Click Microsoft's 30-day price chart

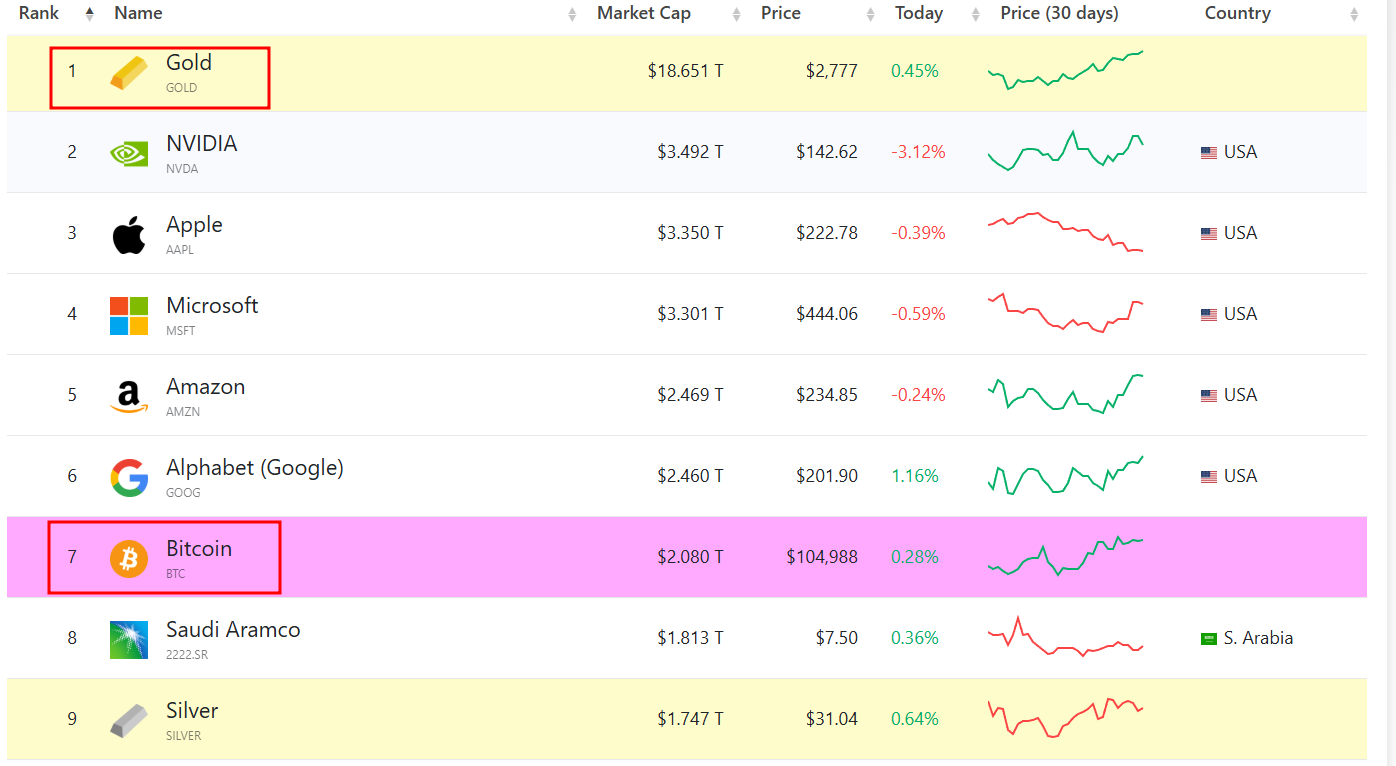click(x=1065, y=313)
